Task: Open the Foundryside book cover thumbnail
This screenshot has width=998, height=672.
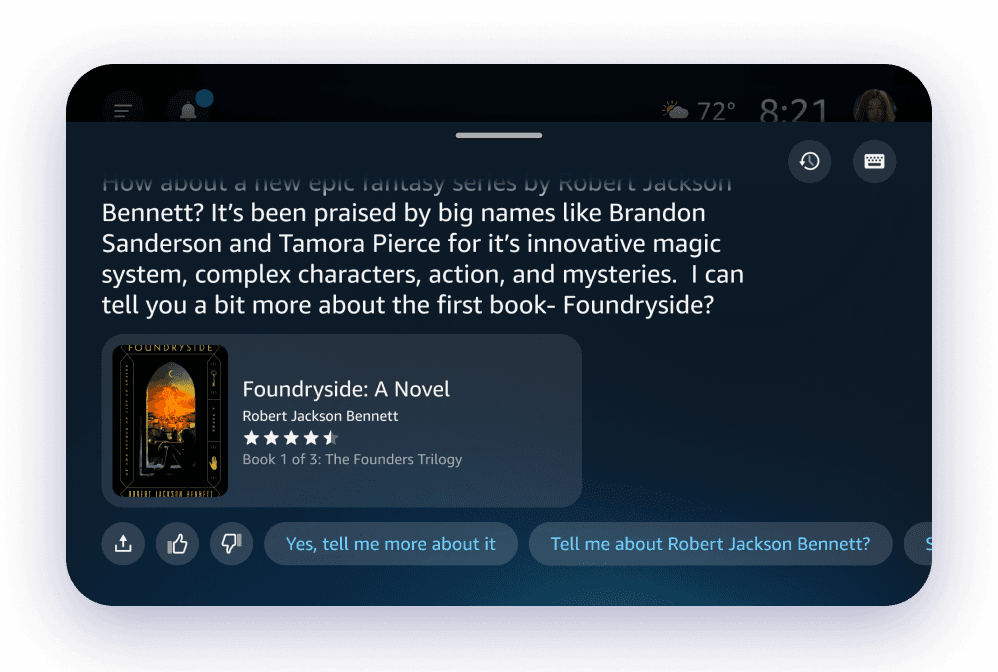Action: (170, 421)
